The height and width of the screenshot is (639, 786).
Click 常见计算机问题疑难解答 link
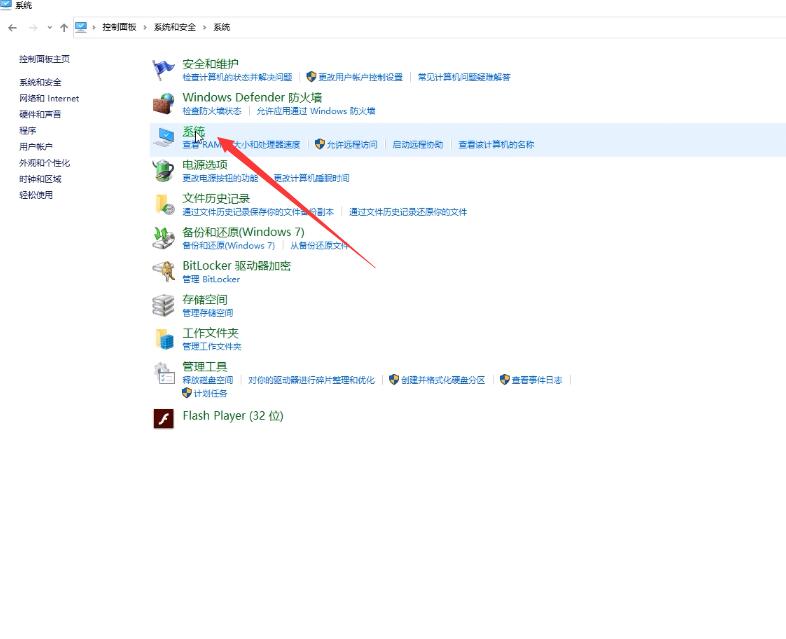[464, 77]
